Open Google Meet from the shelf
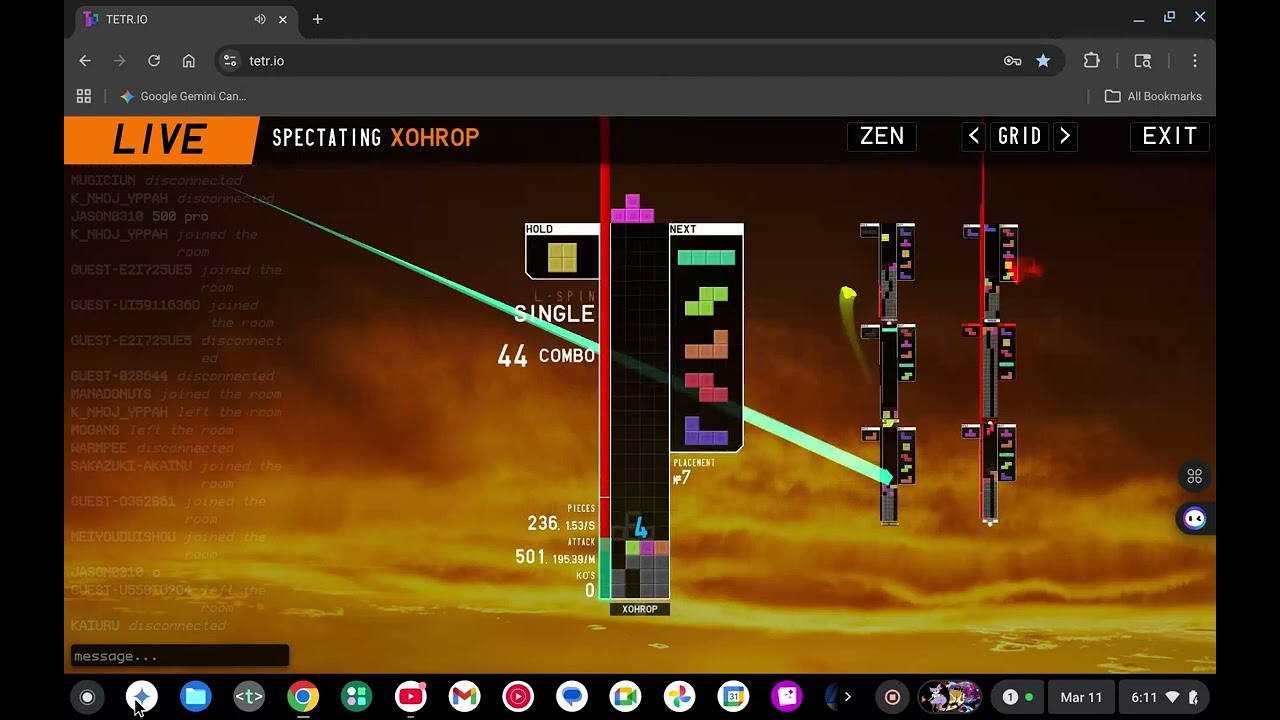Image resolution: width=1280 pixels, height=720 pixels. [626, 697]
